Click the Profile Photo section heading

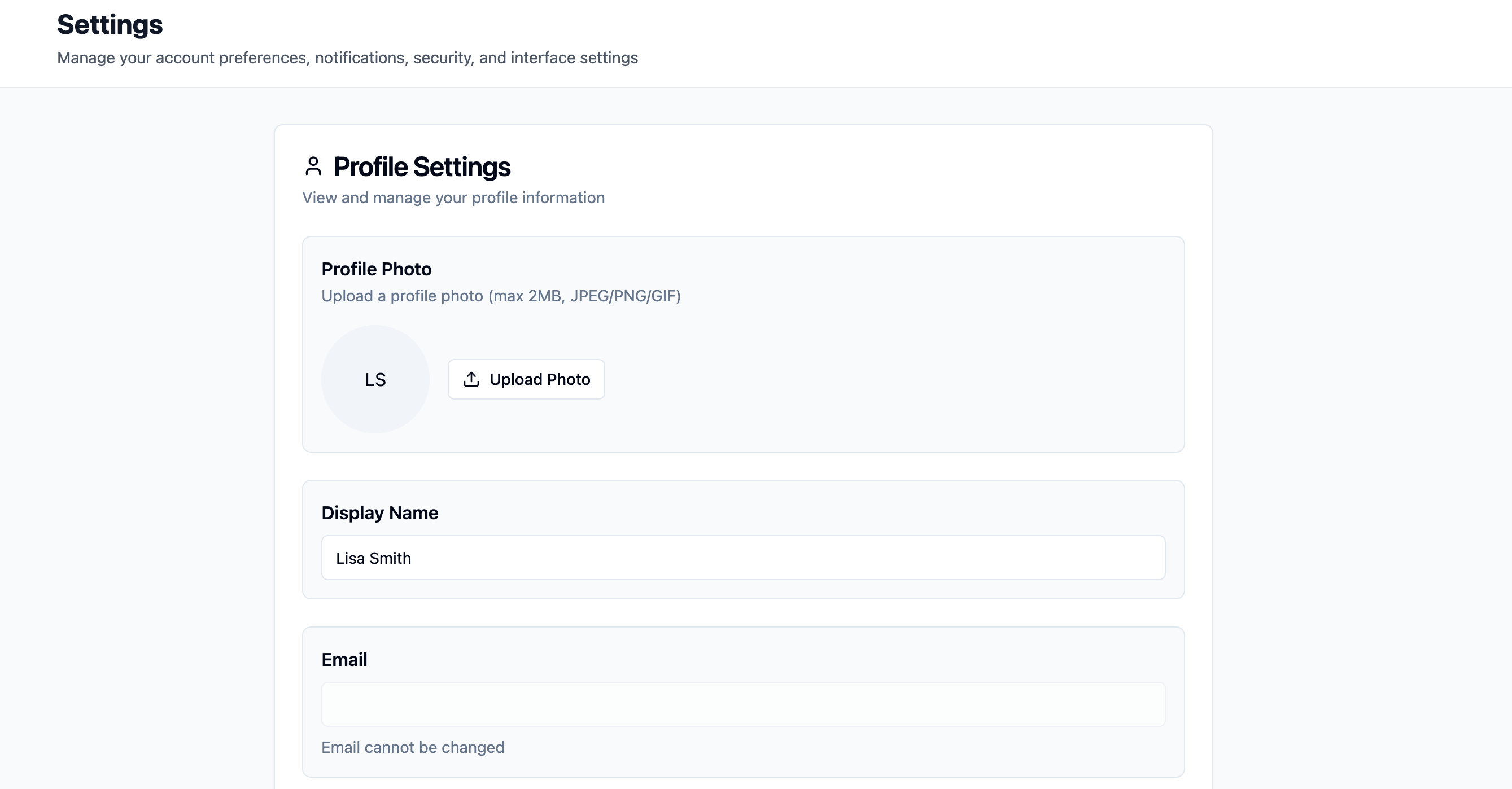click(x=376, y=269)
